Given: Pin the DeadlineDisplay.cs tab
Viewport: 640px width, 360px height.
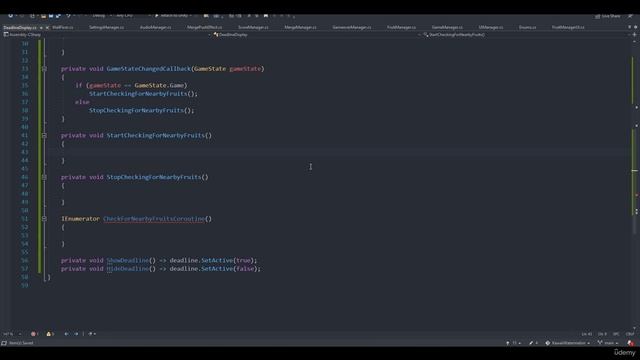Looking at the screenshot, I should 41,28.
